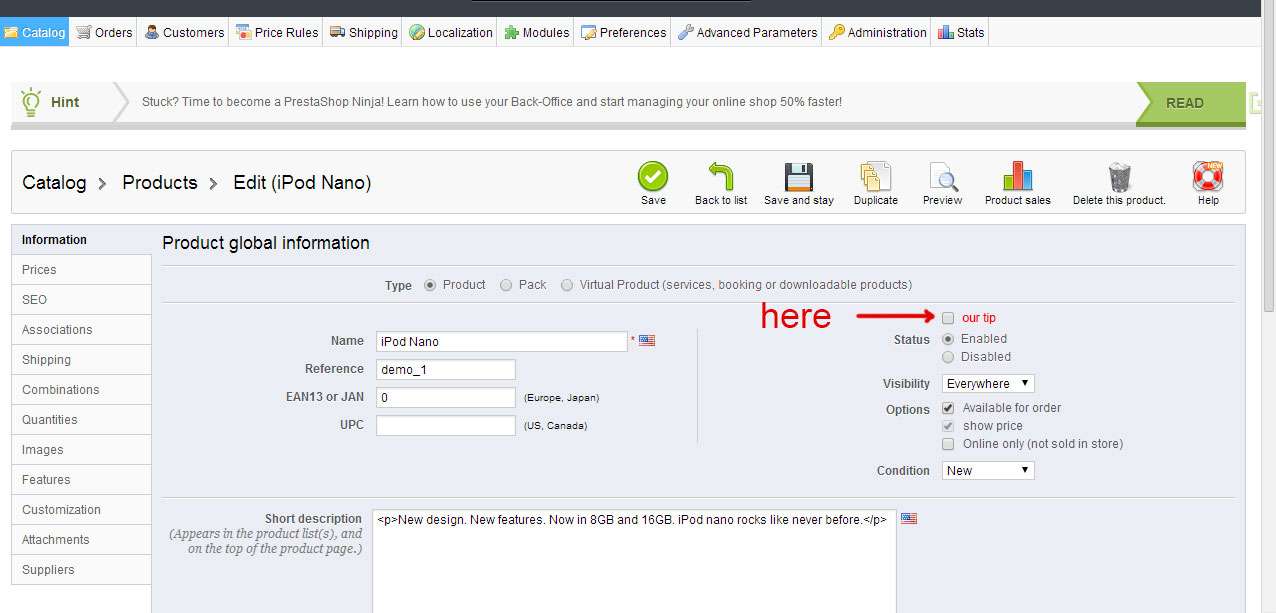The width and height of the screenshot is (1276, 613).
Task: Open the Preferences menu
Action: (x=623, y=32)
